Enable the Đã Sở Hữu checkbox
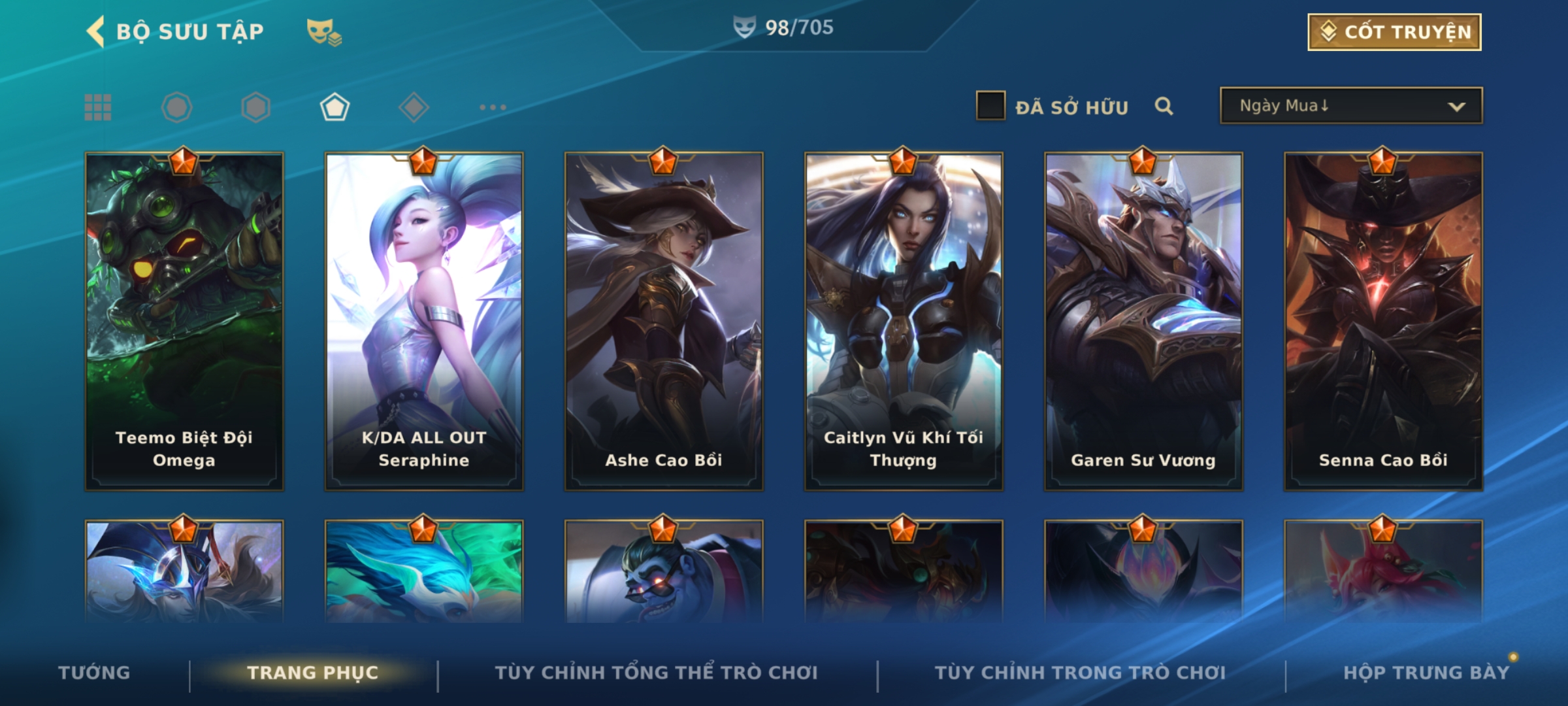1568x706 pixels. tap(990, 106)
